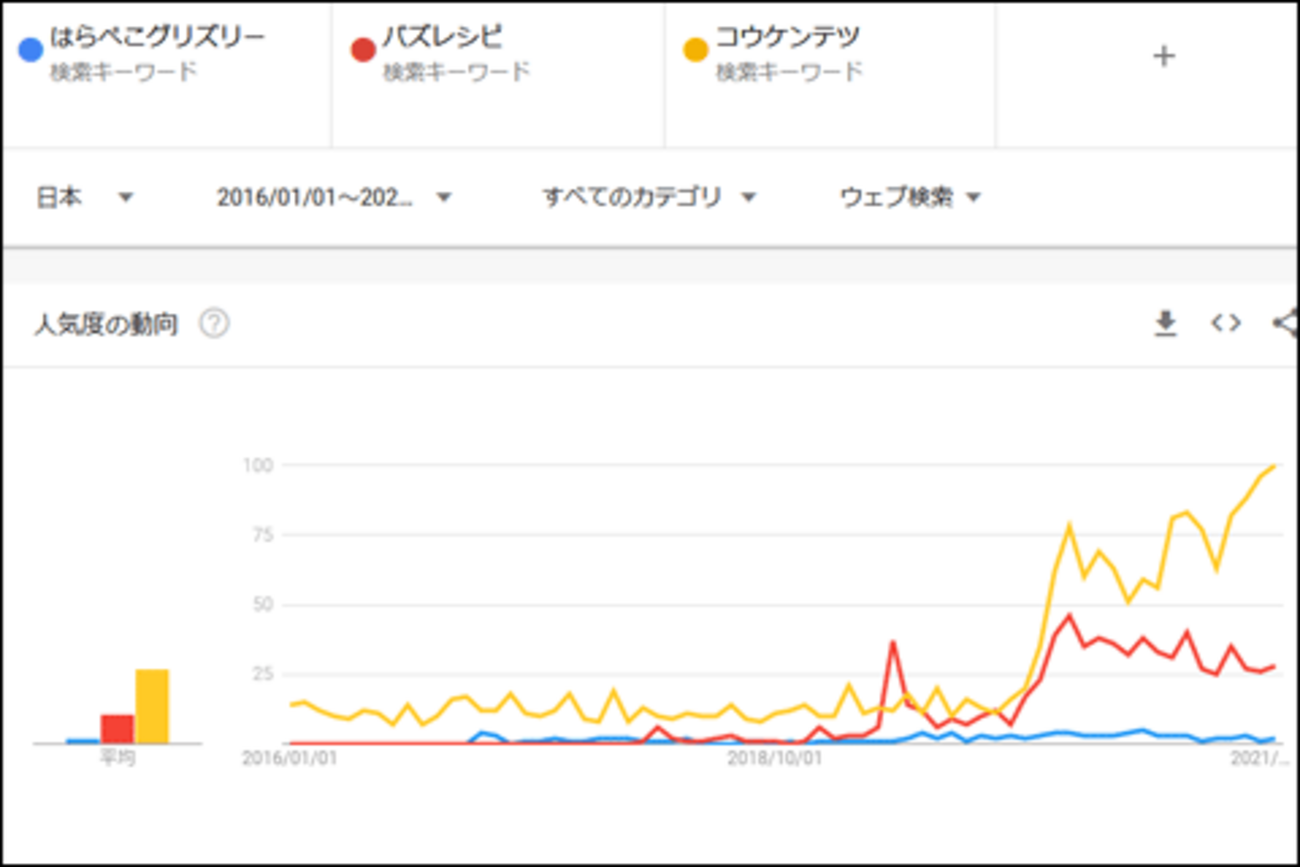The image size is (1300, 867).
Task: Open the すべてのカテゴリ category dropdown
Action: (x=648, y=197)
